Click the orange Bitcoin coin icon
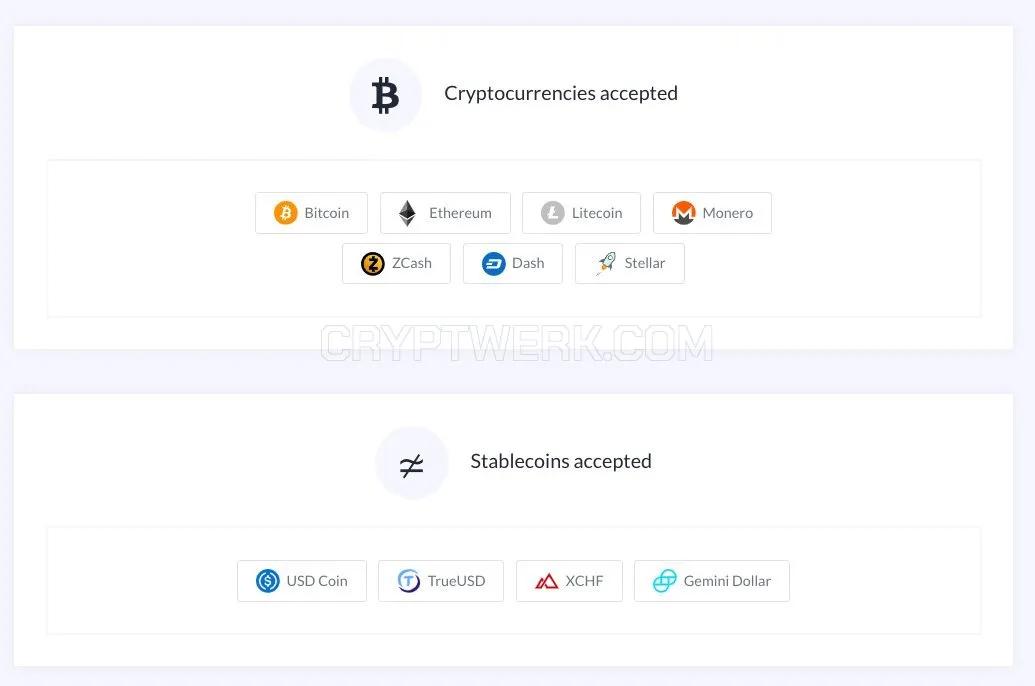Screen dimensions: 1035x686 click(286, 213)
